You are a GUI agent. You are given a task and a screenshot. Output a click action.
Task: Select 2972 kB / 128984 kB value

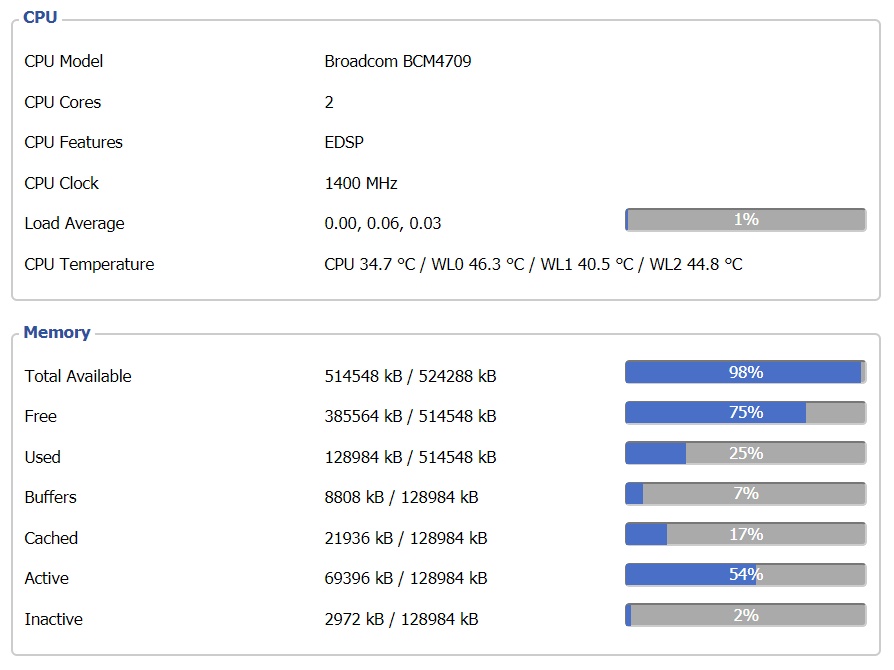coord(401,619)
